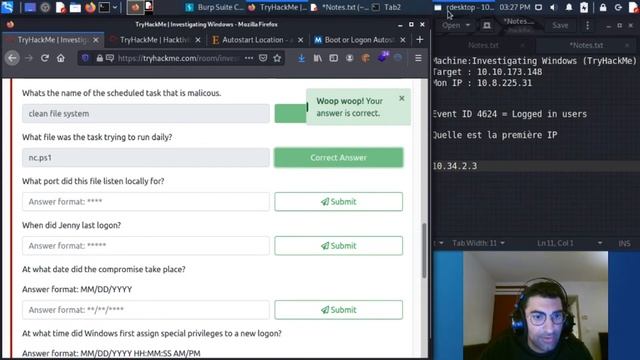This screenshot has height=360, width=640.
Task: Open the editor three-dot menu
Action: [588, 25]
